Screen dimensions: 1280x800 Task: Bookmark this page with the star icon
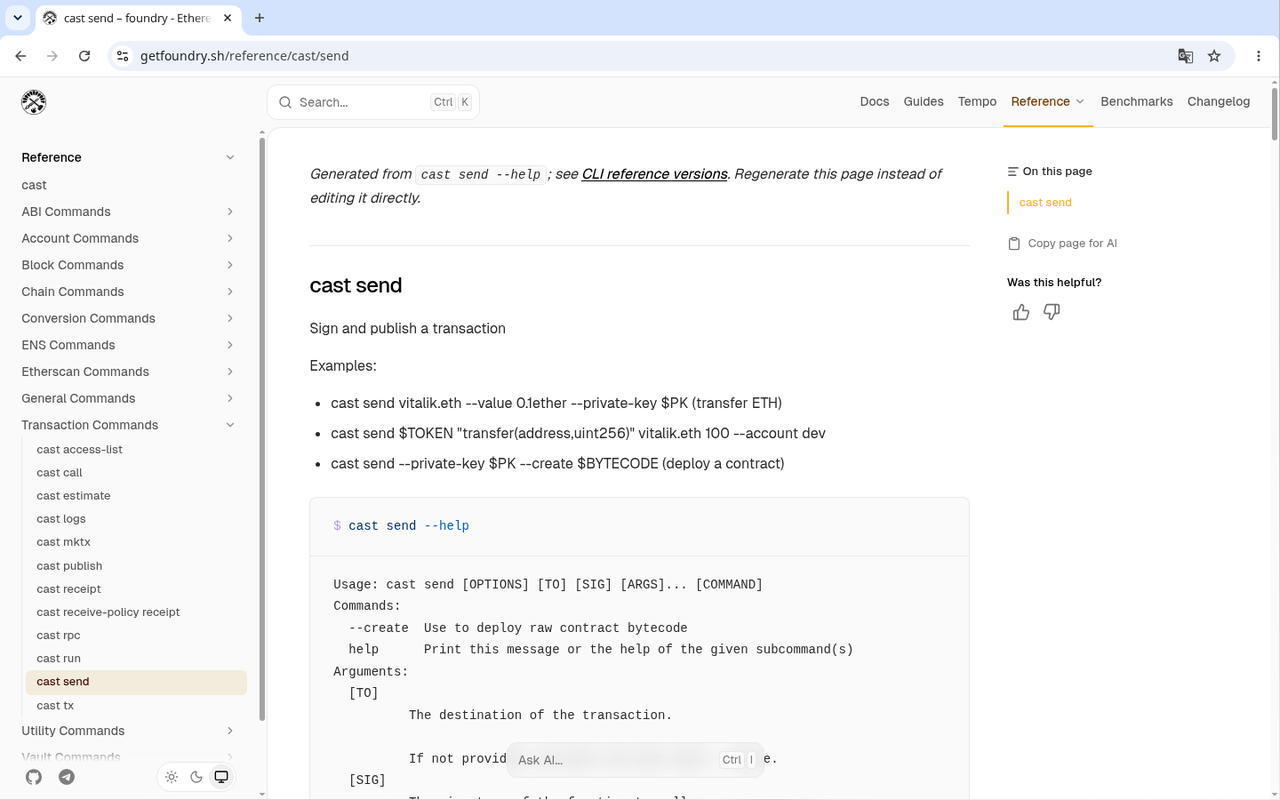[1214, 56]
